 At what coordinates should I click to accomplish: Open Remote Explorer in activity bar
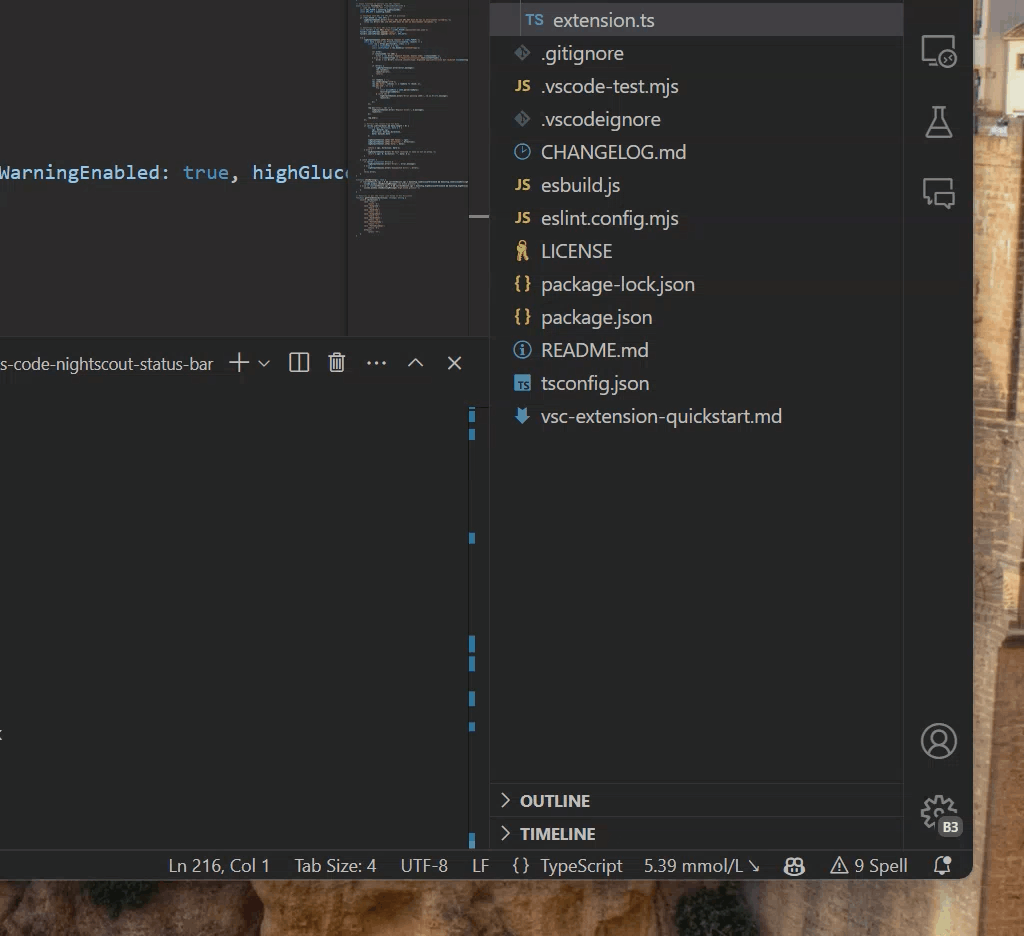click(938, 52)
